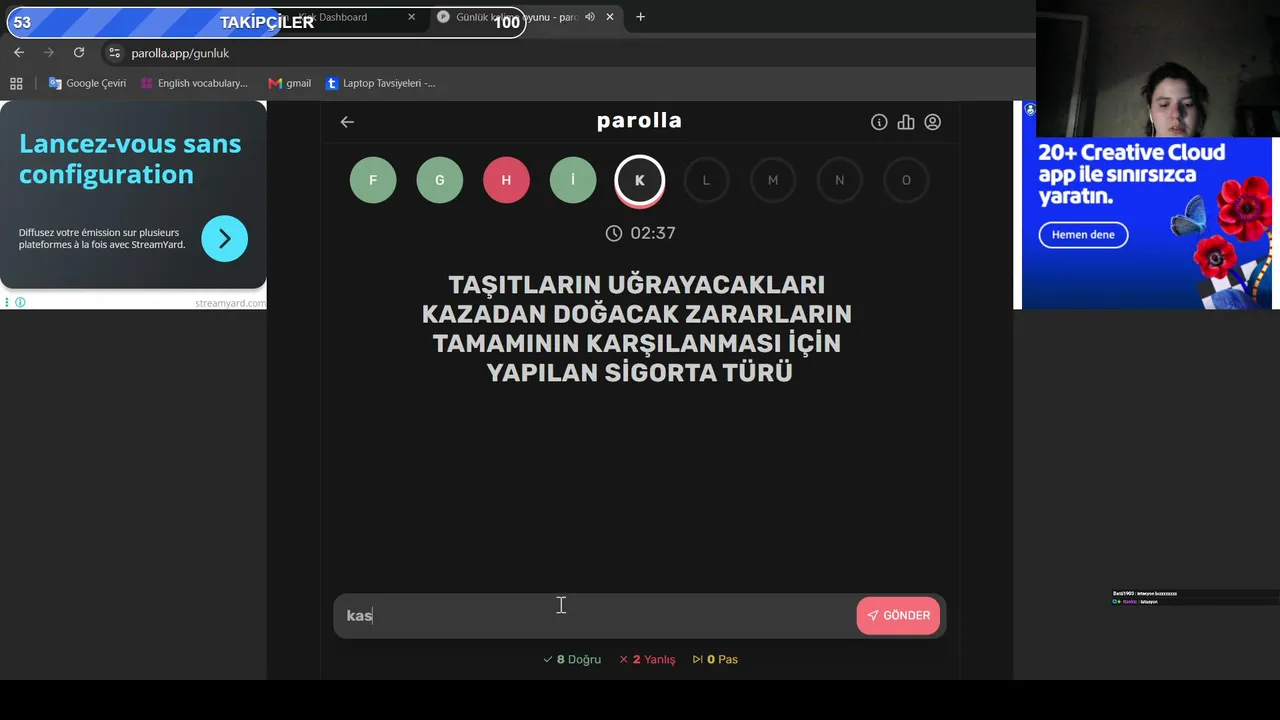Select the letter L circle
Image resolution: width=1280 pixels, height=720 pixels.
click(706, 180)
